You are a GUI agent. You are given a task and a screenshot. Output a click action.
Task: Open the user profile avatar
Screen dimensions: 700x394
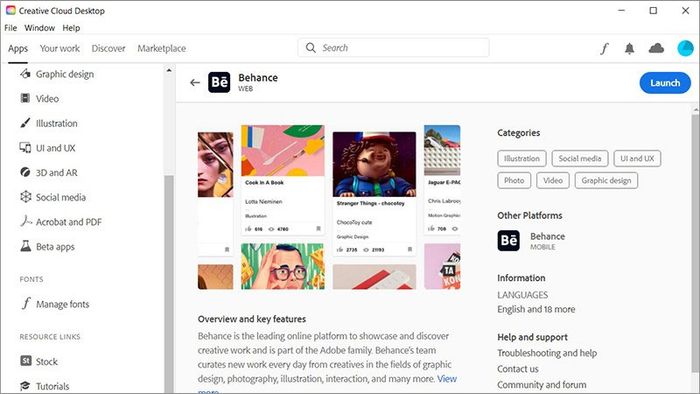point(685,48)
